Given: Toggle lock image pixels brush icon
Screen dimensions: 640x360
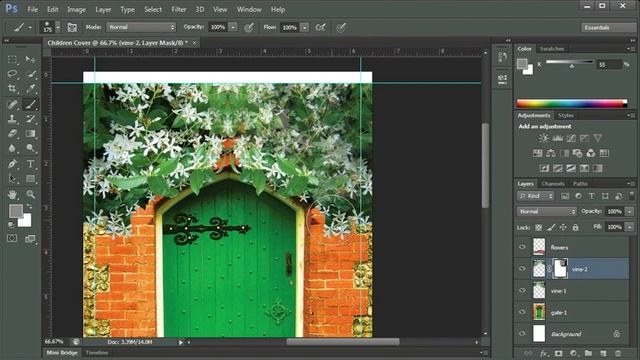Looking at the screenshot, I should click(551, 227).
